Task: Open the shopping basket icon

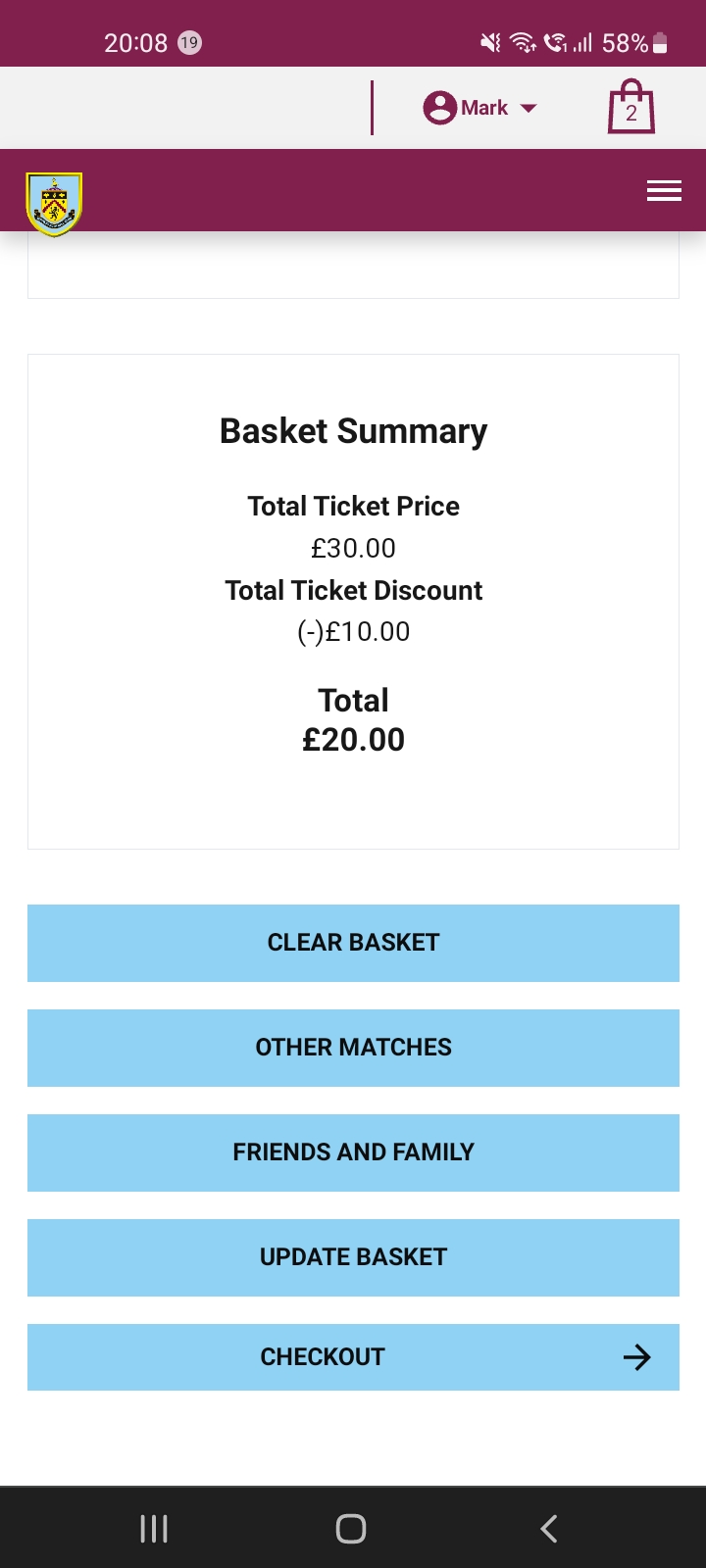Action: [630, 107]
